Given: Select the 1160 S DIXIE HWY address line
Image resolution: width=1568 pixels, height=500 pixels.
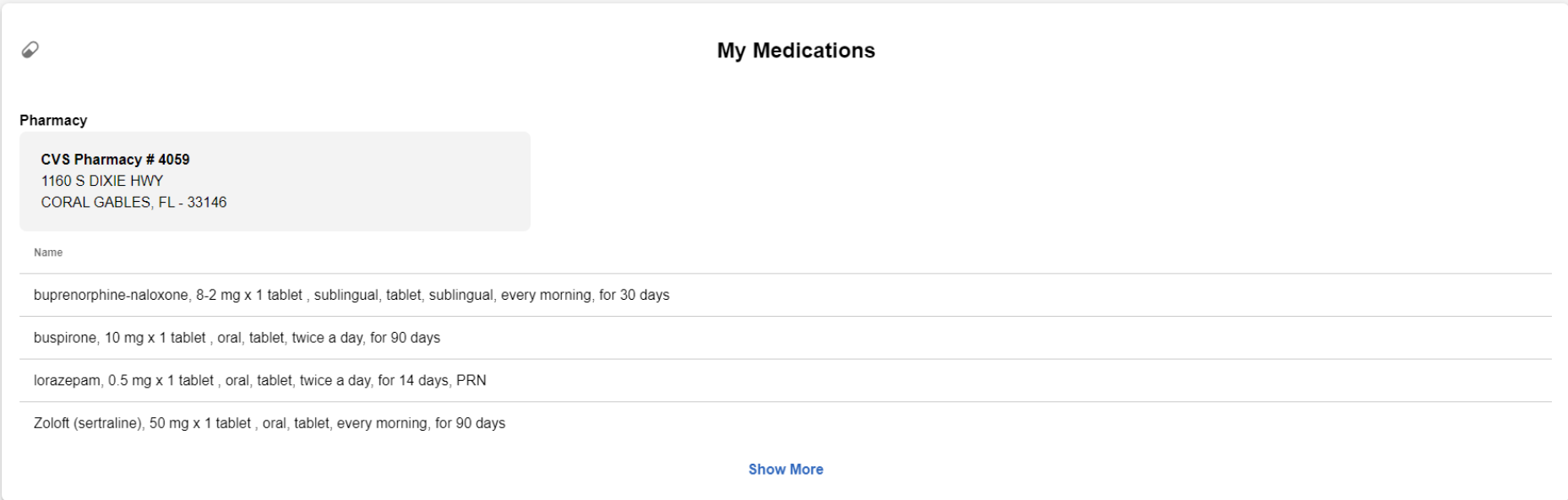Looking at the screenshot, I should tap(102, 181).
